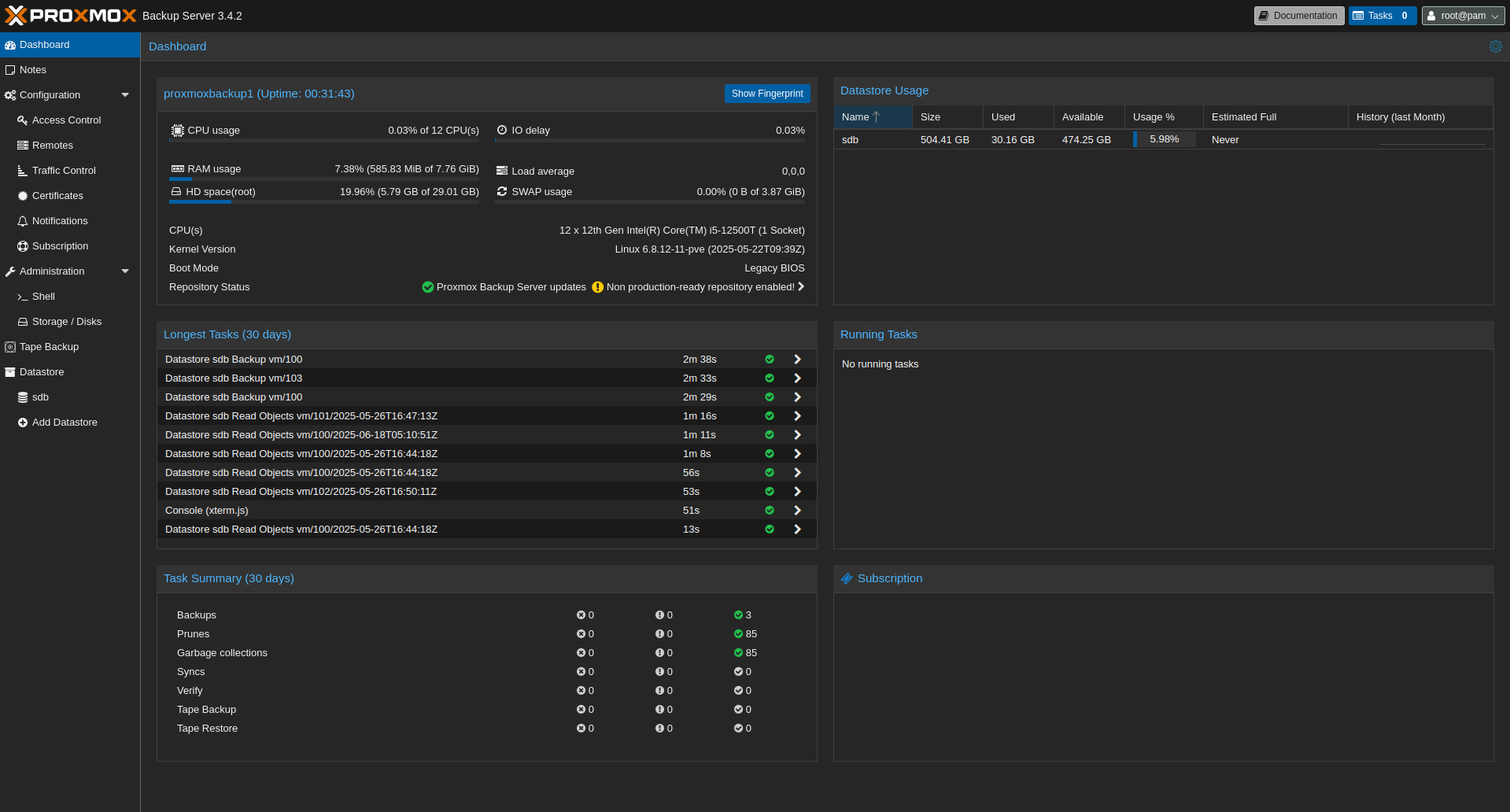Open the Dashboard sidebar item
The image size is (1510, 812).
pyautogui.click(x=70, y=45)
